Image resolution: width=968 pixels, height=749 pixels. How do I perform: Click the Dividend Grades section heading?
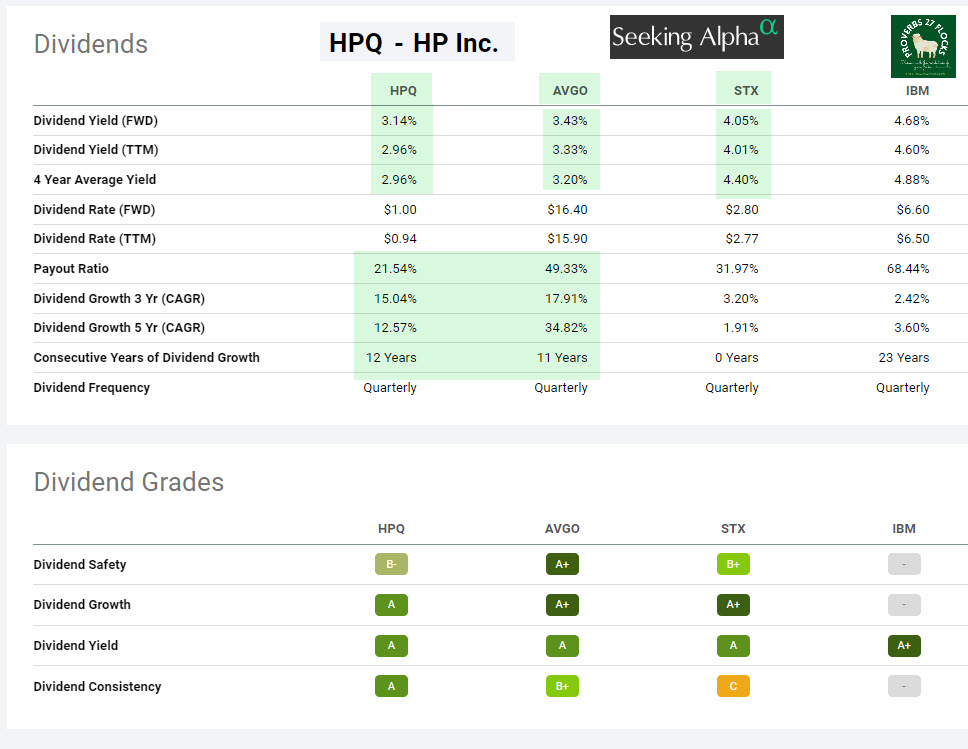pyautogui.click(x=129, y=482)
